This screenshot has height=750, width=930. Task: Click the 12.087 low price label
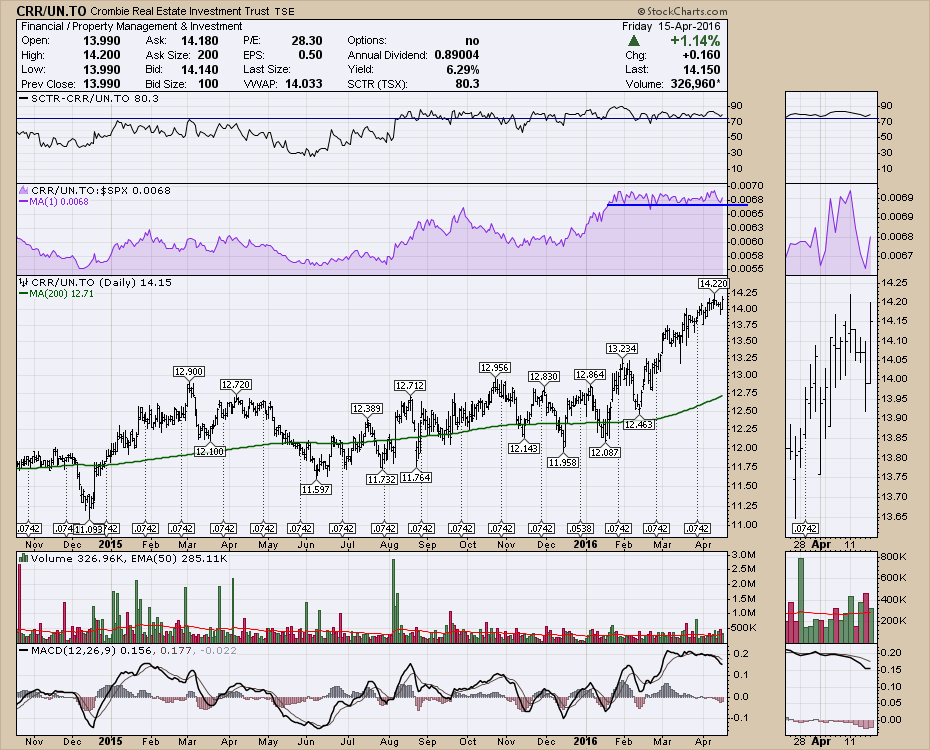[x=604, y=452]
